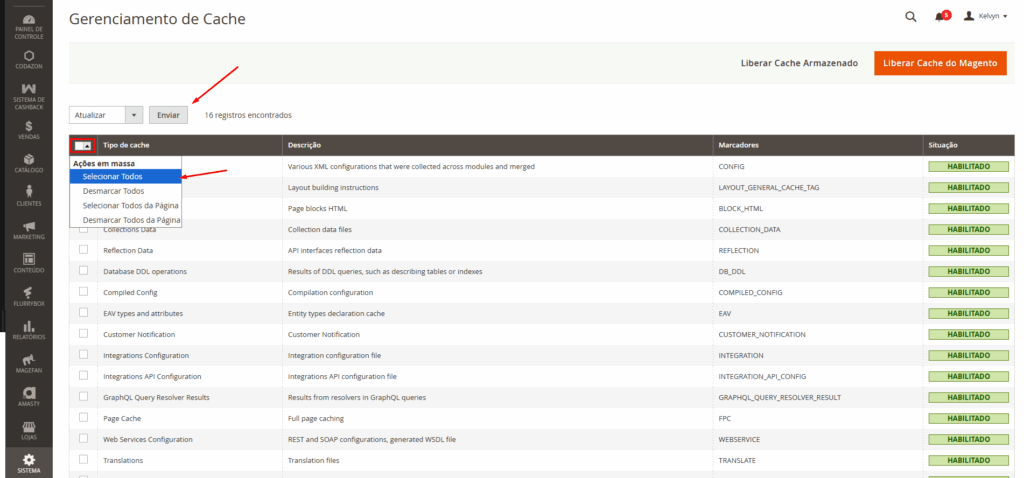Open the Atualizar action dropdown

tap(106, 115)
